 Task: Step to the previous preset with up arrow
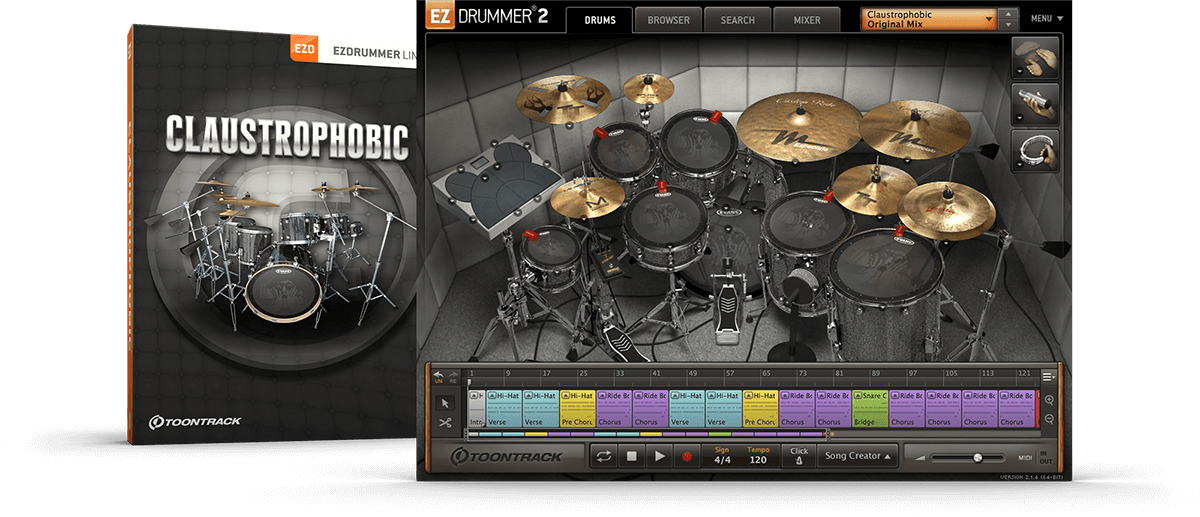(x=1008, y=14)
